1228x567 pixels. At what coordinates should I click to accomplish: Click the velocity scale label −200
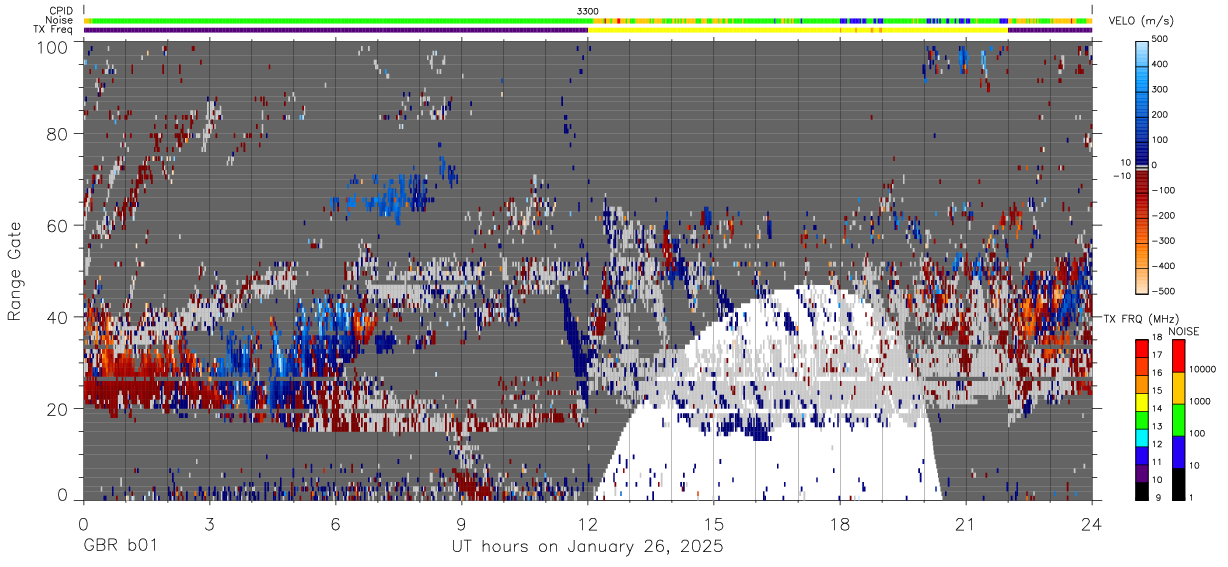click(x=1163, y=215)
